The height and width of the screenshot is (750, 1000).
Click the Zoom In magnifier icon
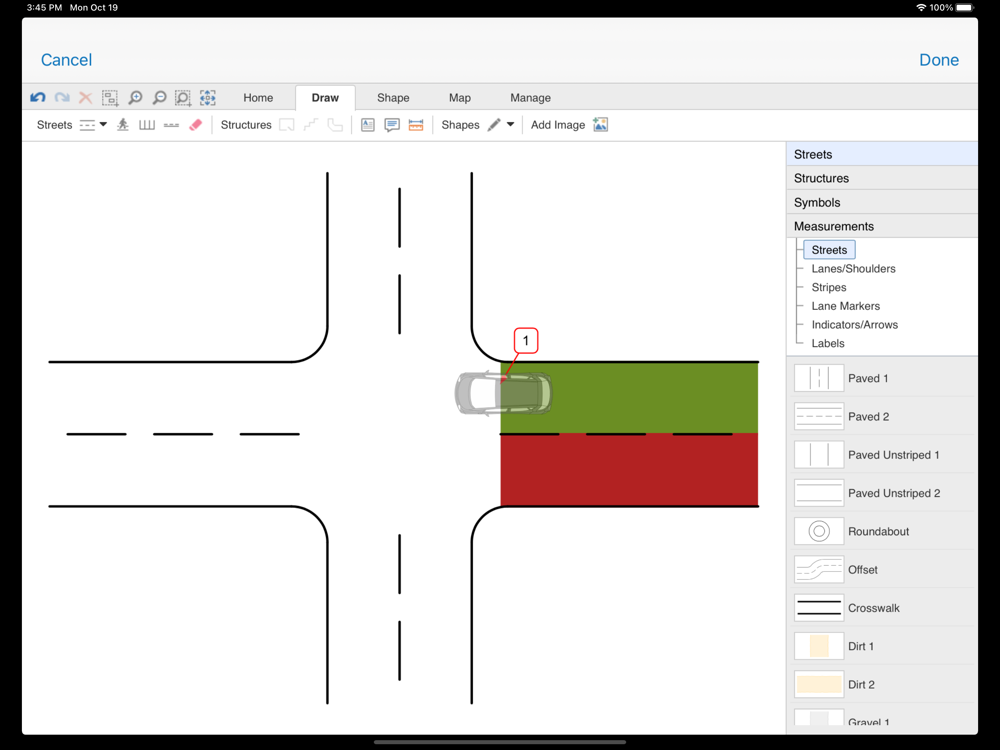(135, 98)
